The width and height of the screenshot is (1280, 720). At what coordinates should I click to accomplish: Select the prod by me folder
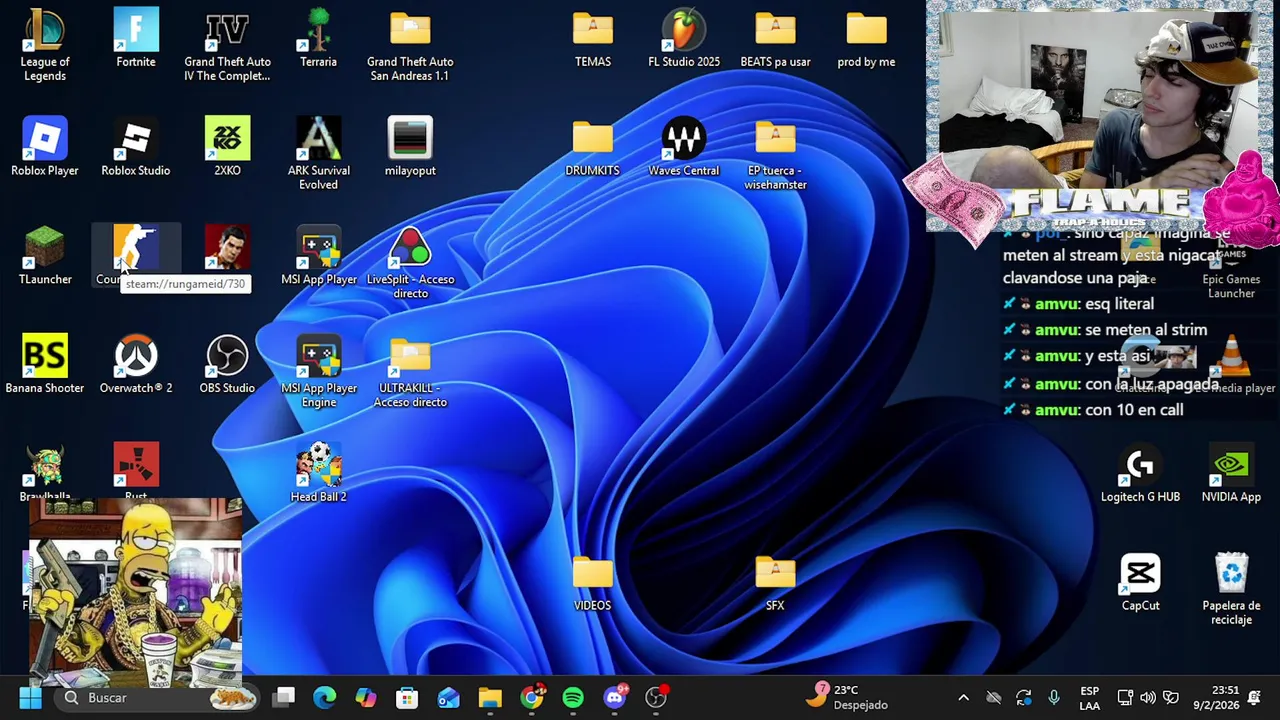pyautogui.click(x=866, y=38)
